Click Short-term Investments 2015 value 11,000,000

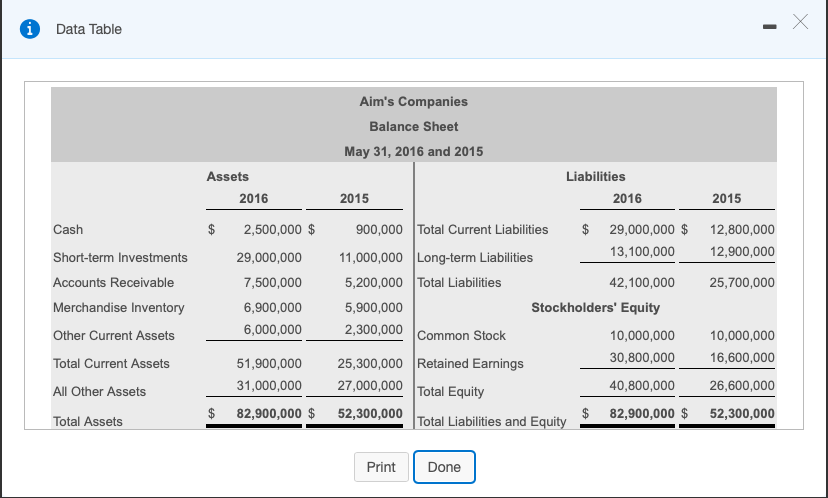pyautogui.click(x=371, y=258)
